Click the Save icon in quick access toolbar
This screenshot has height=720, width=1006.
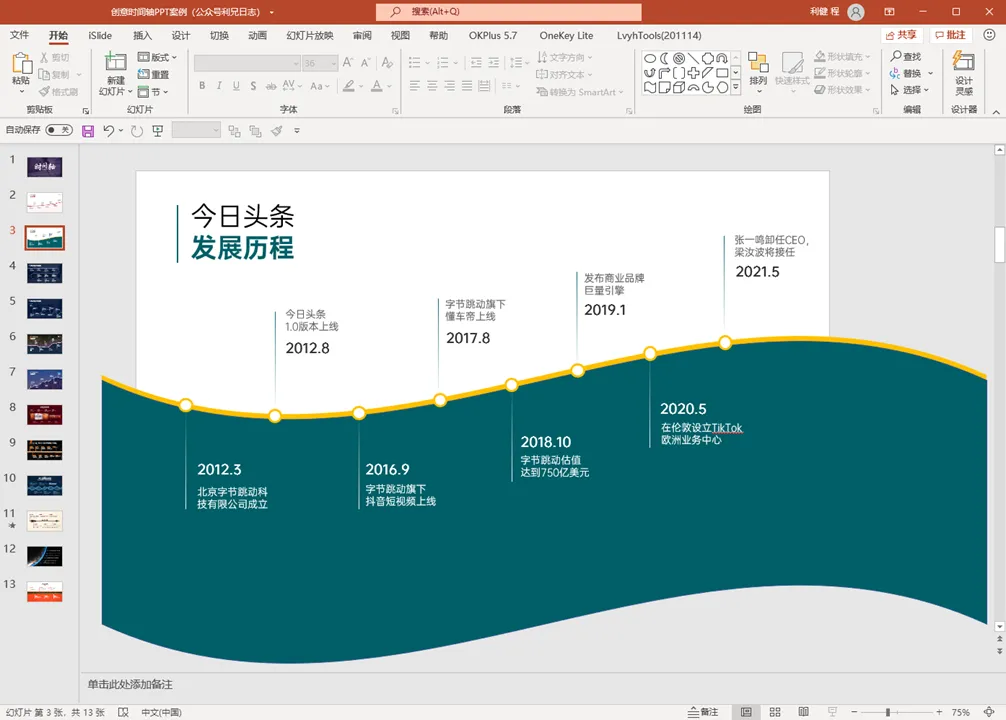click(x=88, y=131)
